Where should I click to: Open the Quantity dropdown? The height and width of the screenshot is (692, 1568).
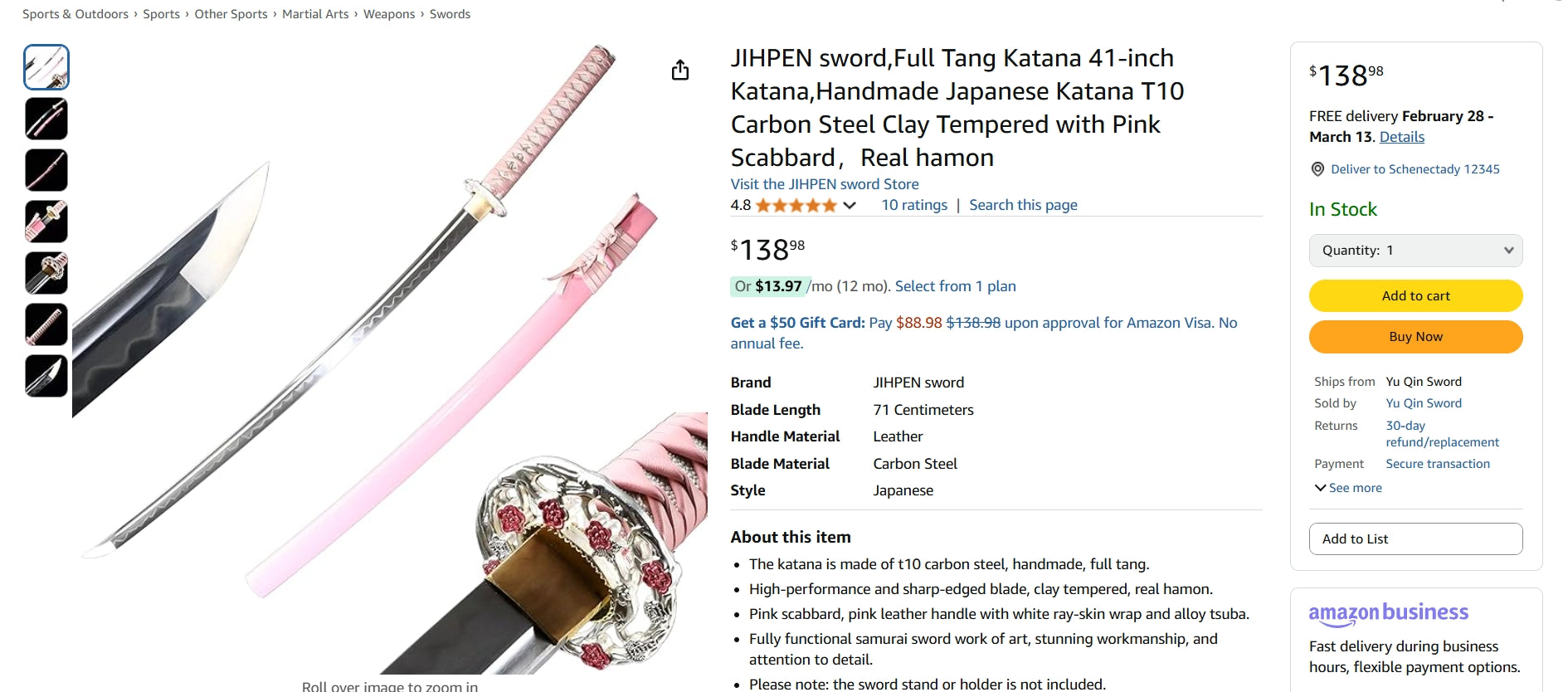coord(1415,251)
